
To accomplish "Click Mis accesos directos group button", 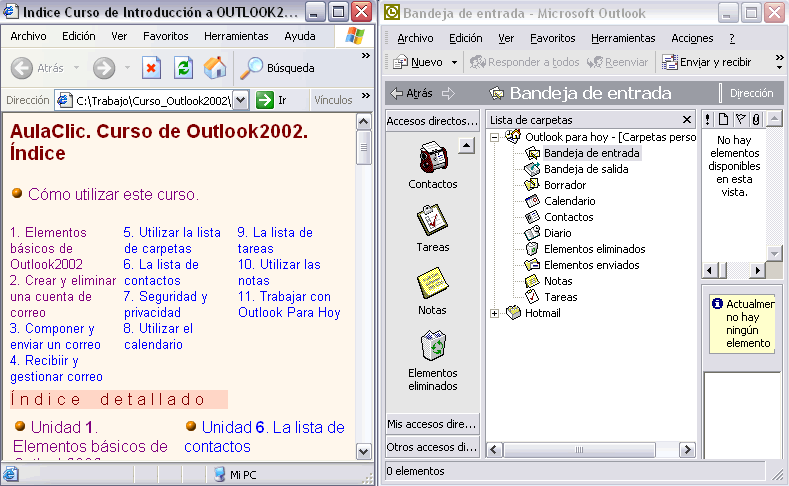I will point(432,424).
